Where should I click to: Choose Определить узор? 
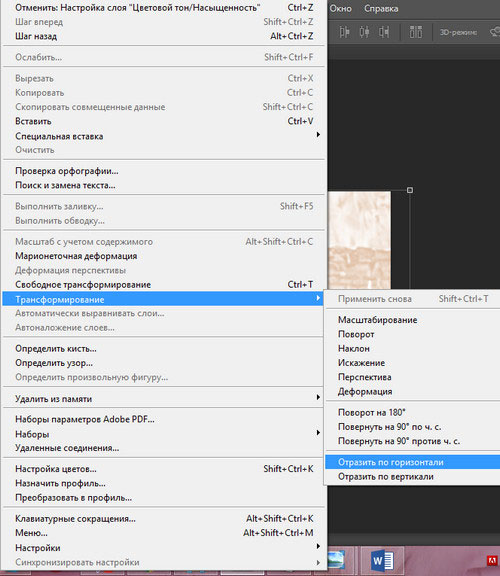point(163,363)
